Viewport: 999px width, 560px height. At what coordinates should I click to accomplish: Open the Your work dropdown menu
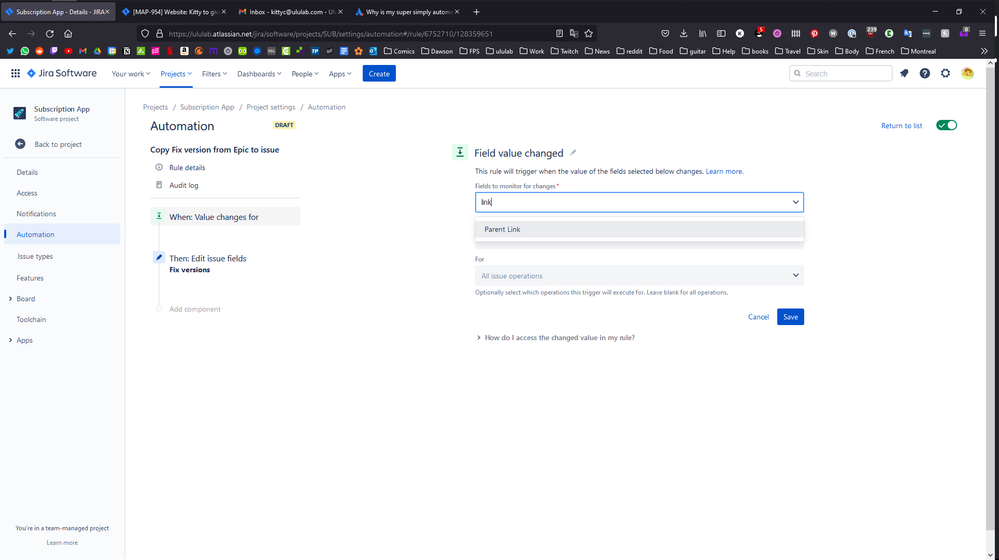[131, 74]
